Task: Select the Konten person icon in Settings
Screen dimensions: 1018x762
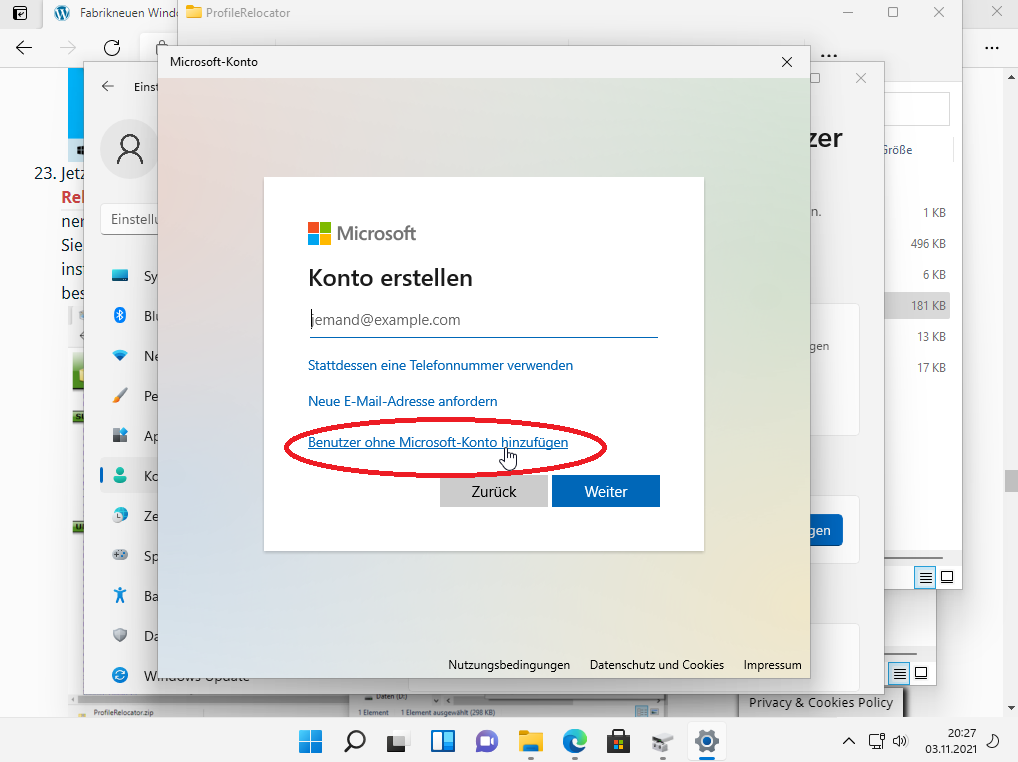Action: 120,475
